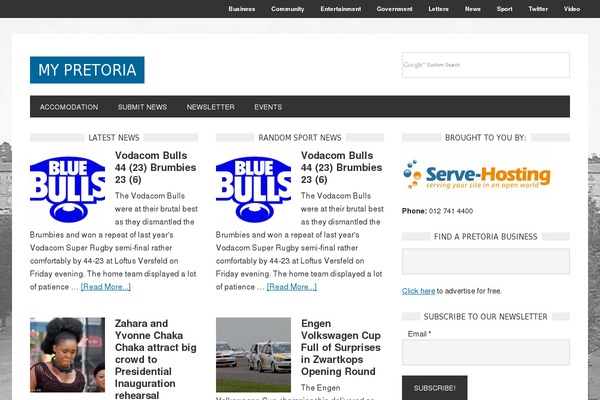
Task: Click Blue Bulls logo under Latest News
Action: pyautogui.click(x=67, y=189)
